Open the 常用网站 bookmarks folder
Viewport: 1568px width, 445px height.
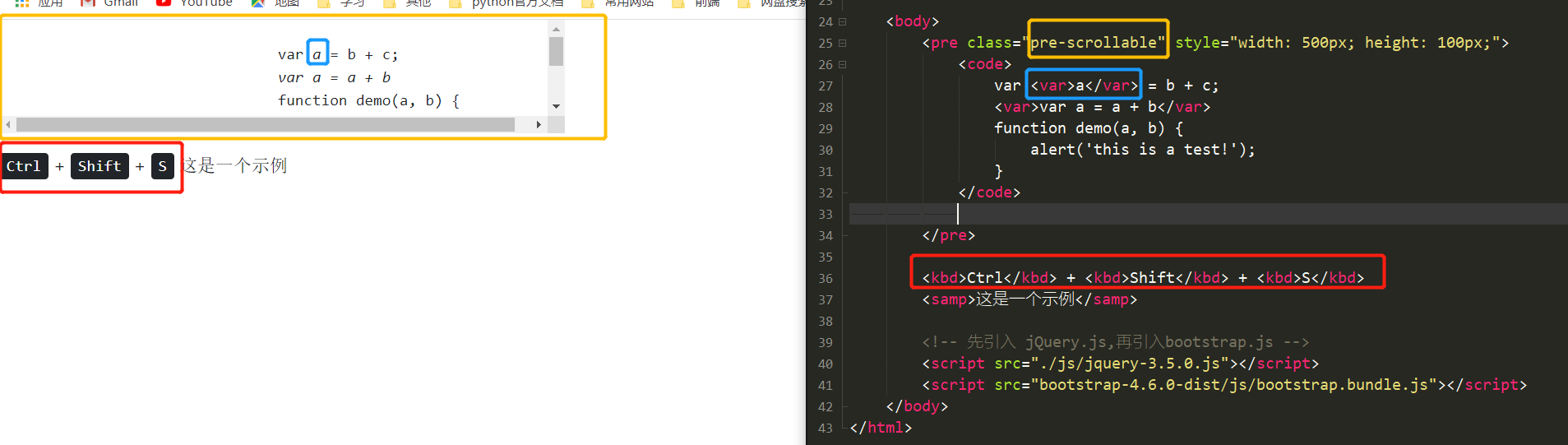[618, 3]
